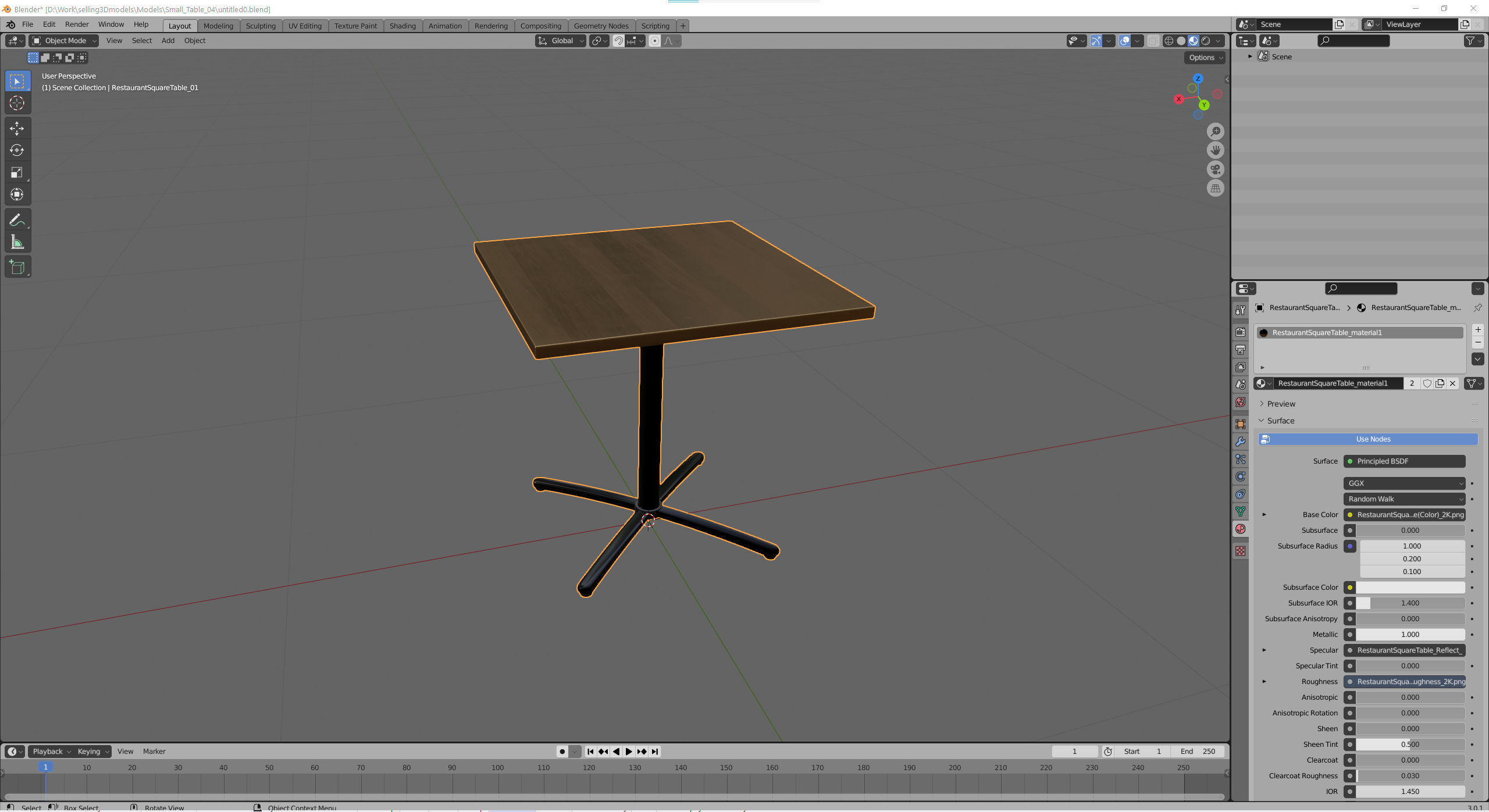Screen dimensions: 1489x812
Task: Activate the Rotate tool
Action: [17, 150]
